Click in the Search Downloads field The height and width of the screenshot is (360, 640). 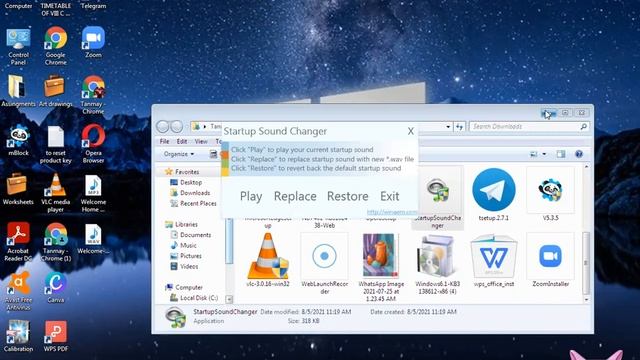529,127
